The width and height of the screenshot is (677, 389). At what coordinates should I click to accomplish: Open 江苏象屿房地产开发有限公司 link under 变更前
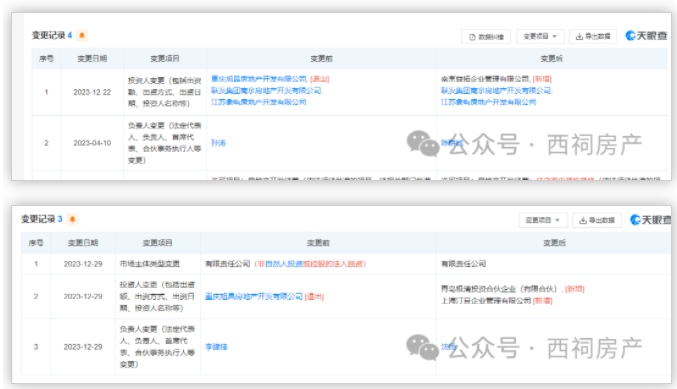point(258,102)
